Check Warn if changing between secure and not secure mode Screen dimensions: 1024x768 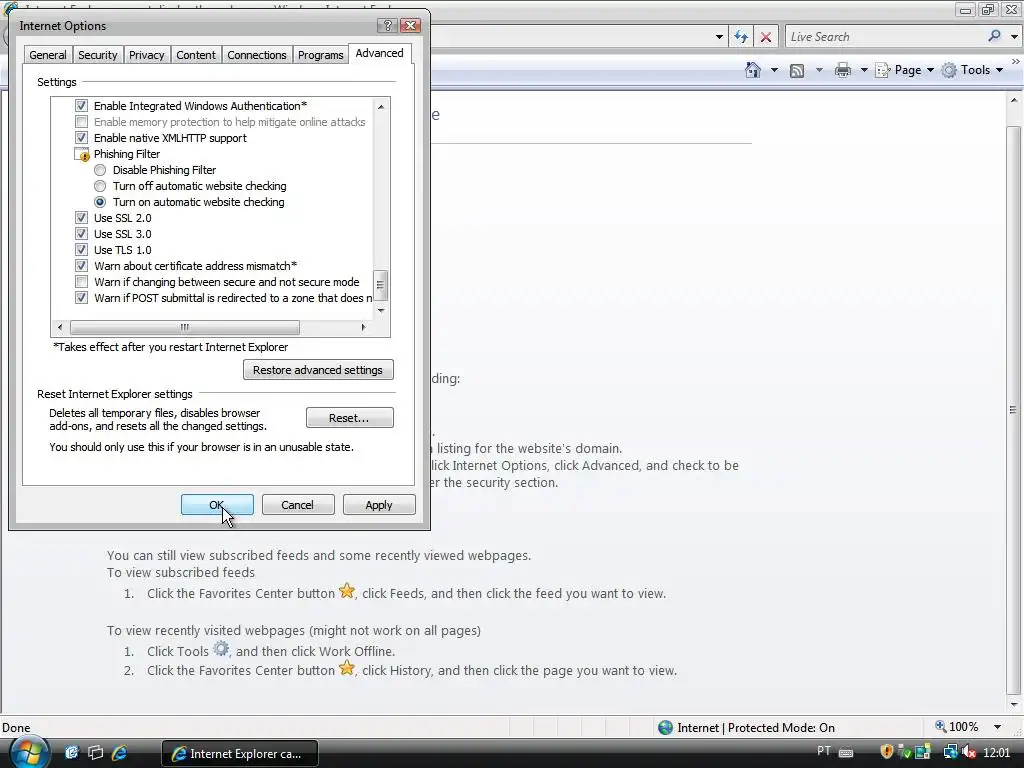[x=81, y=282]
